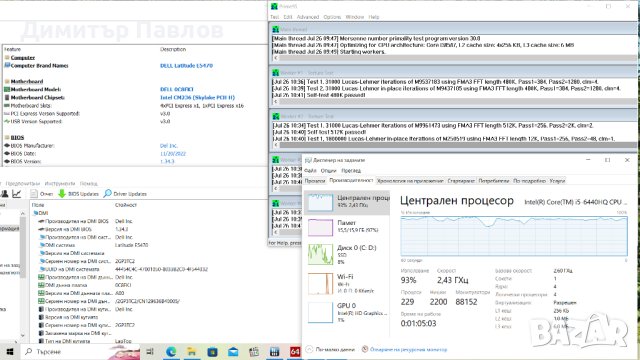Switch to the Услуги tab
The image size is (640, 360).
tap(557, 181)
